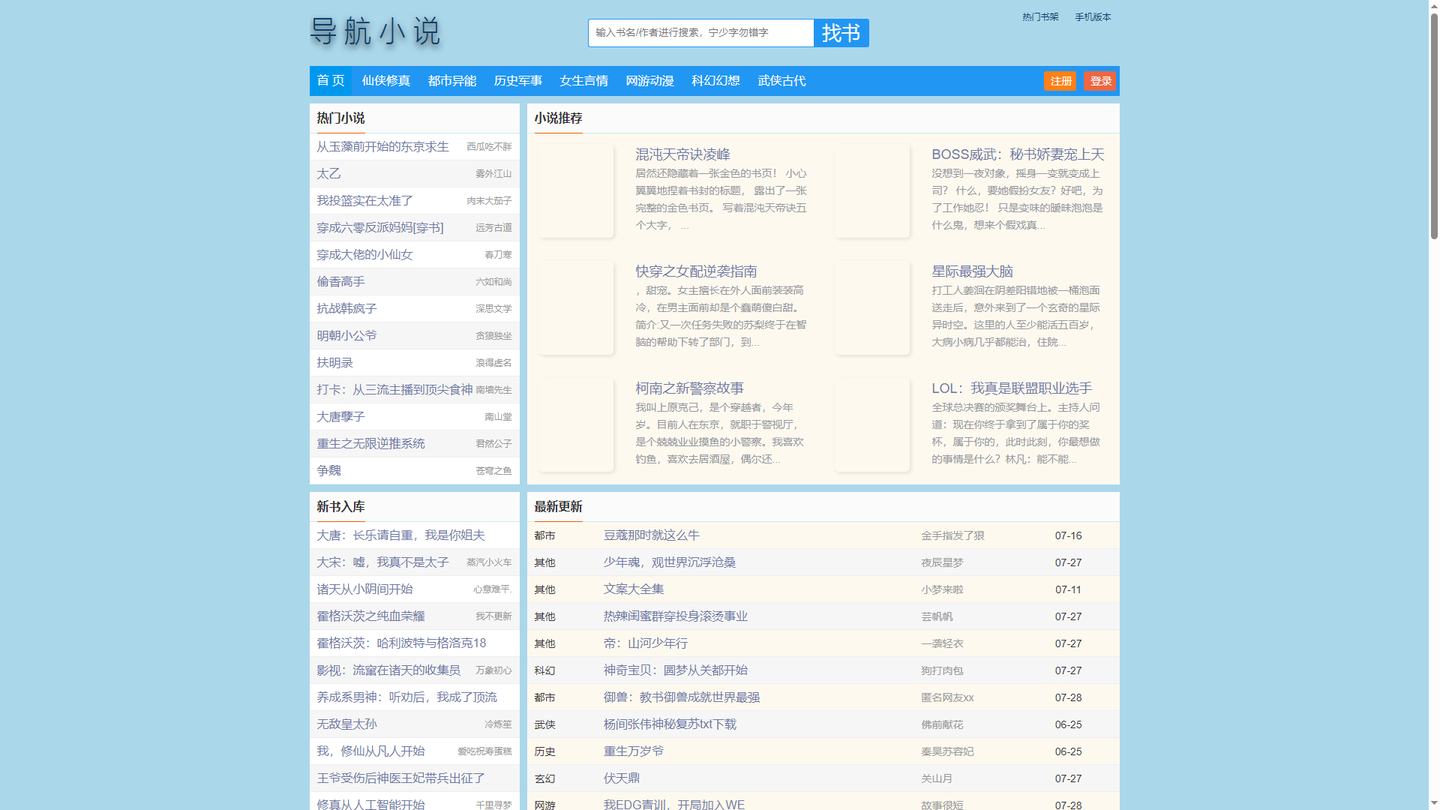
Task: Select the 都市异能 navigation tab
Action: pyautogui.click(x=452, y=81)
